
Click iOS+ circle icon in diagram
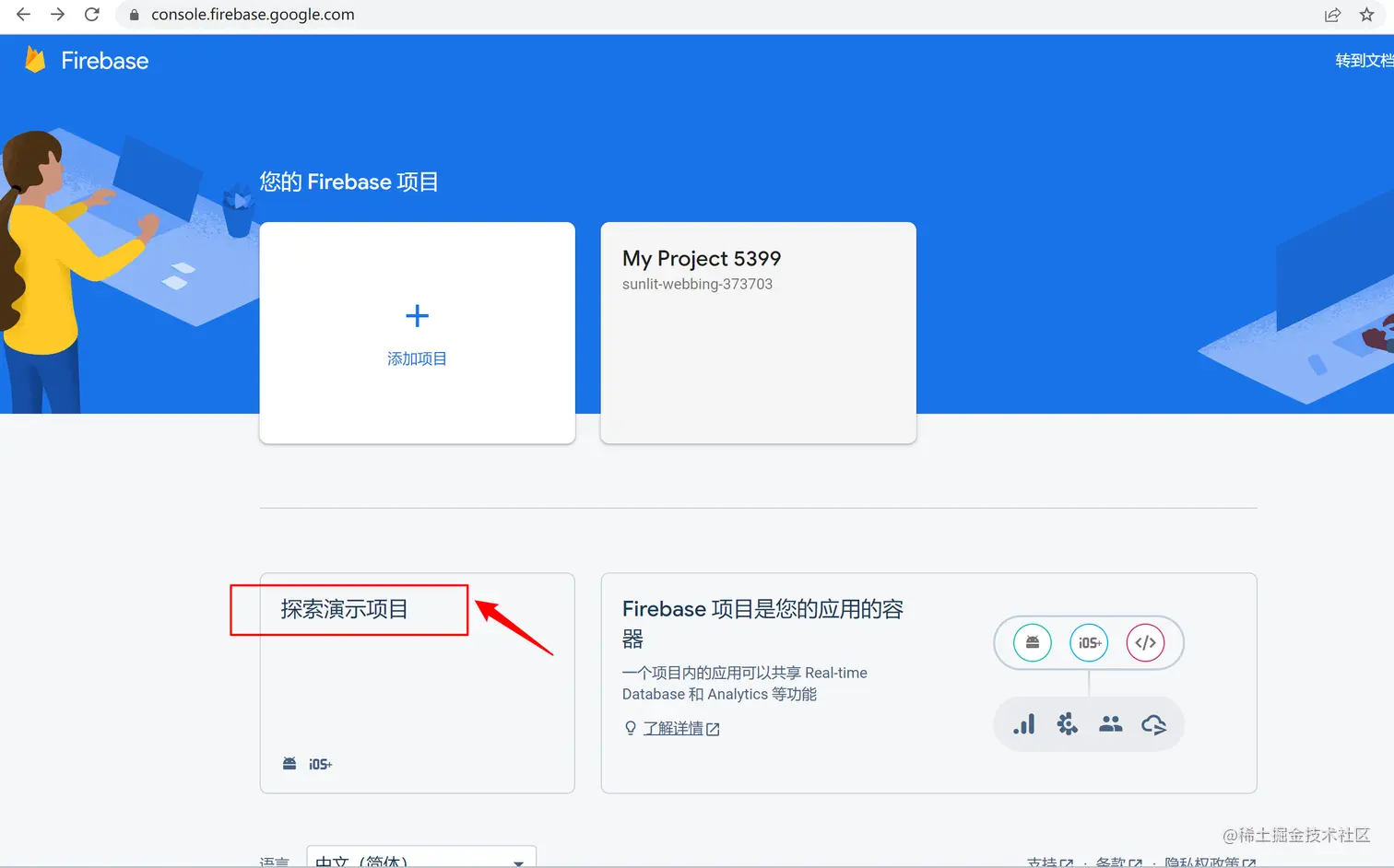[x=1089, y=642]
